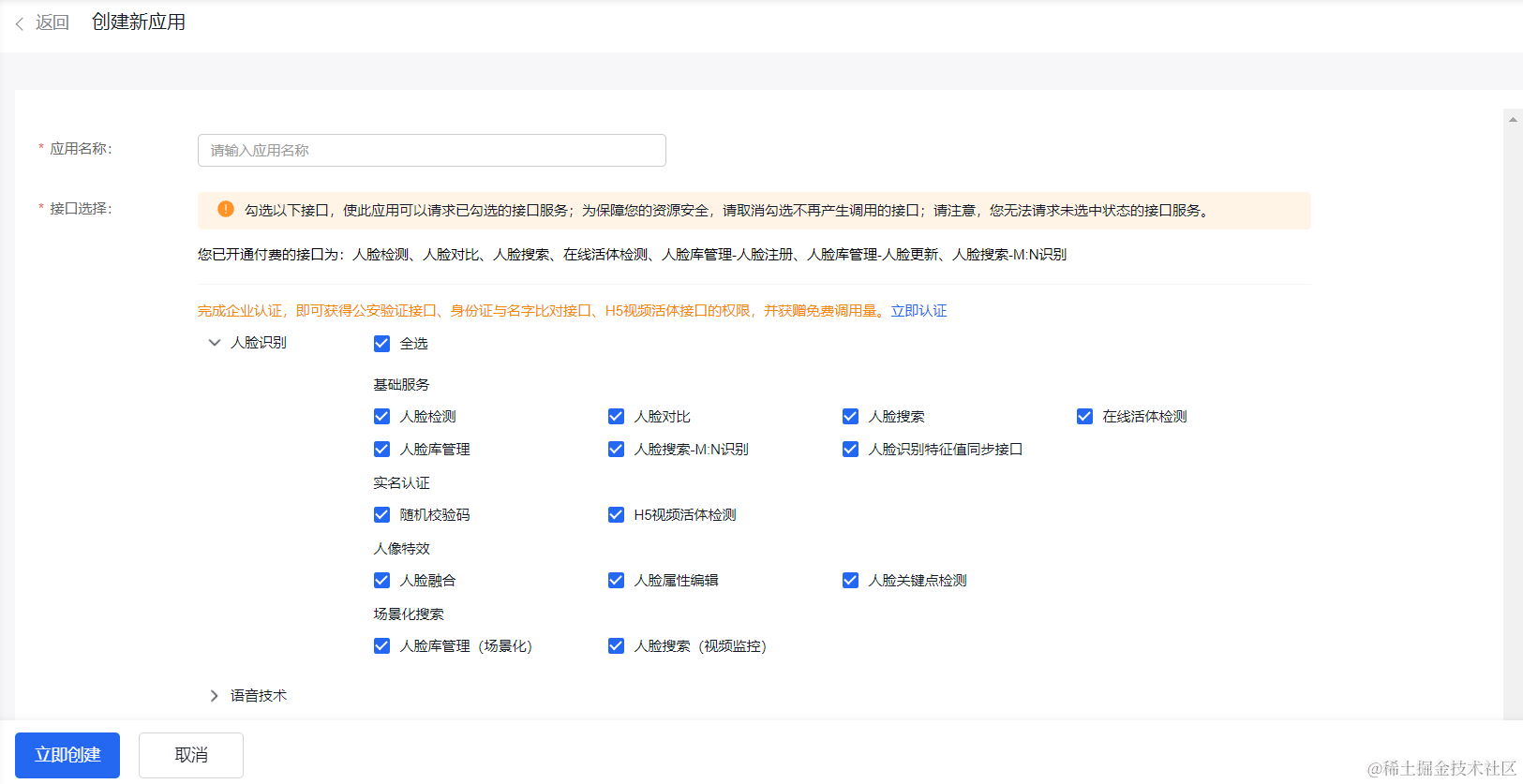Click the orange warning info icon
The height and width of the screenshot is (784, 1523).
point(226,209)
